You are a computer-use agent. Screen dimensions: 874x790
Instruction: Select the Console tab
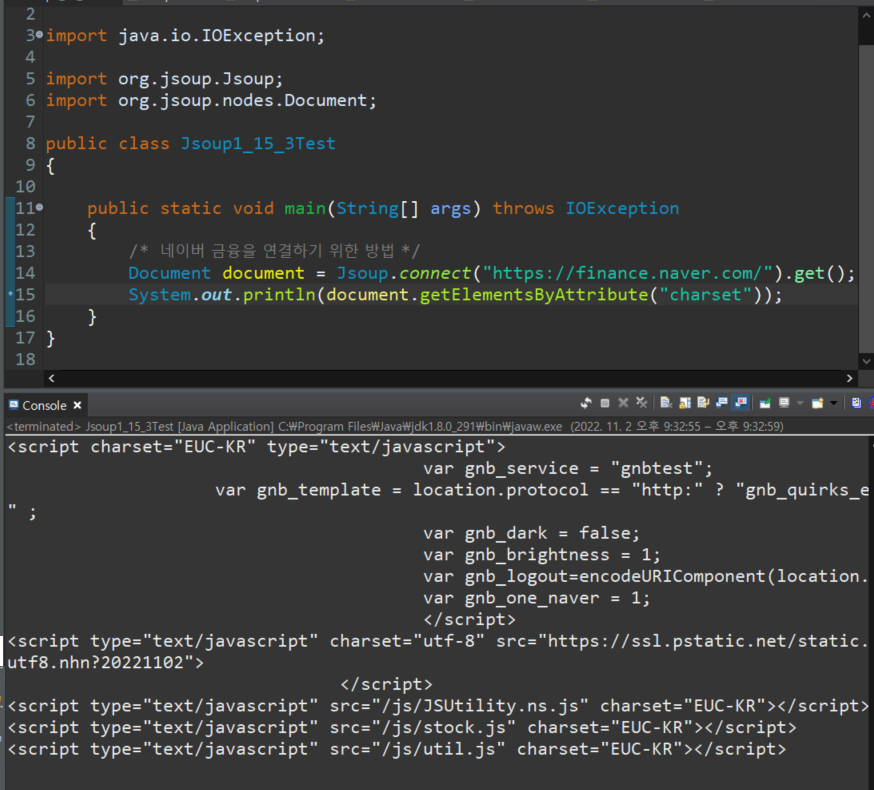tap(44, 405)
